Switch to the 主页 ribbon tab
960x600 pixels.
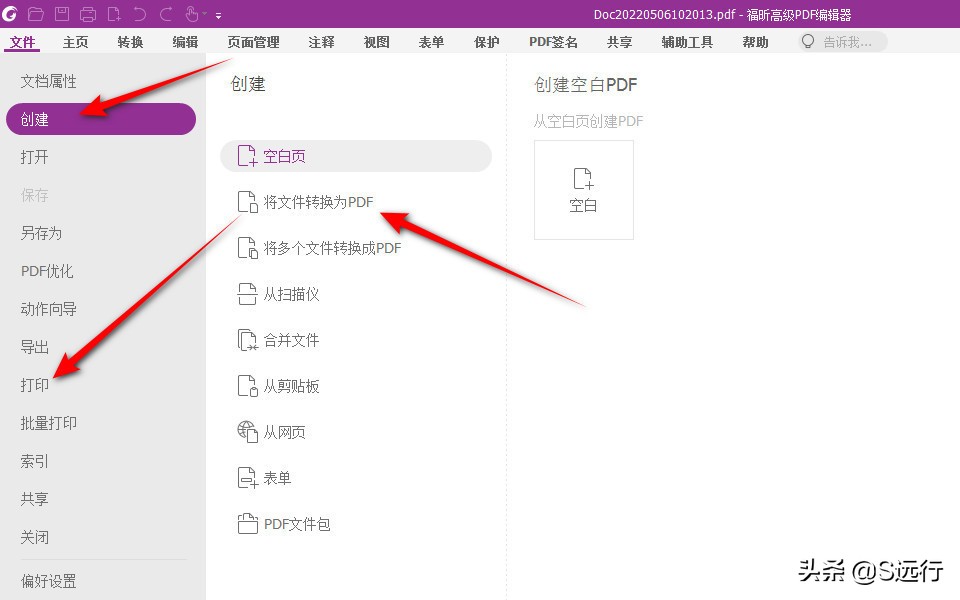tap(77, 42)
